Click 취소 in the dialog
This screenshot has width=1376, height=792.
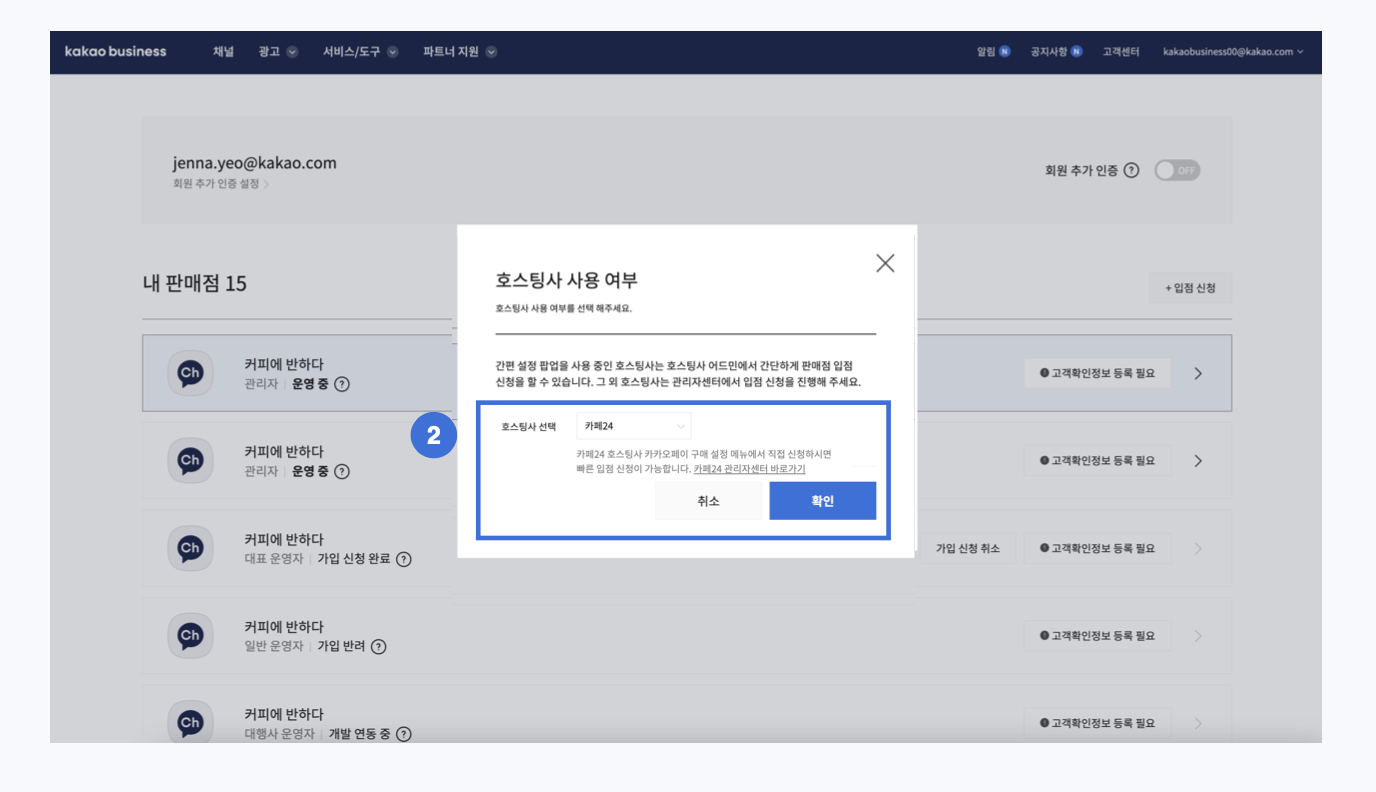(x=708, y=501)
